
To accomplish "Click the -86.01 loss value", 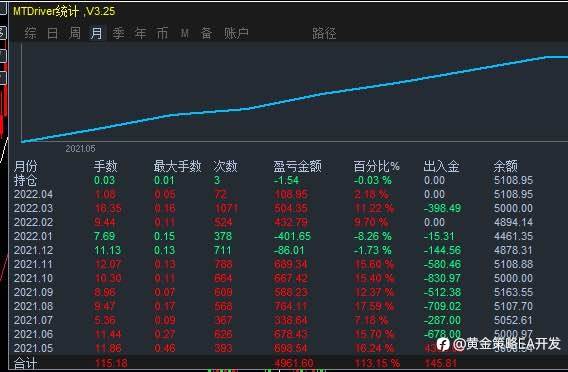I will [289, 250].
